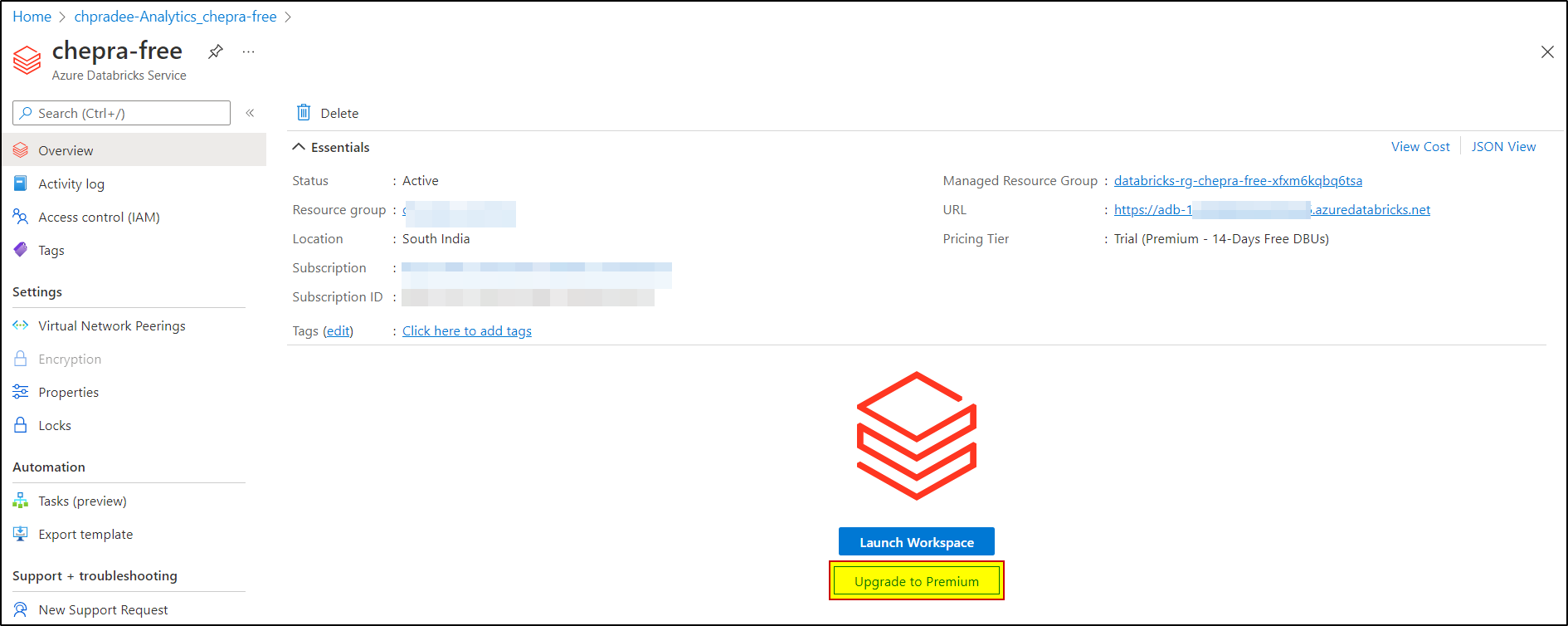Click the Properties sliders icon
1568x626 pixels.
point(21,392)
